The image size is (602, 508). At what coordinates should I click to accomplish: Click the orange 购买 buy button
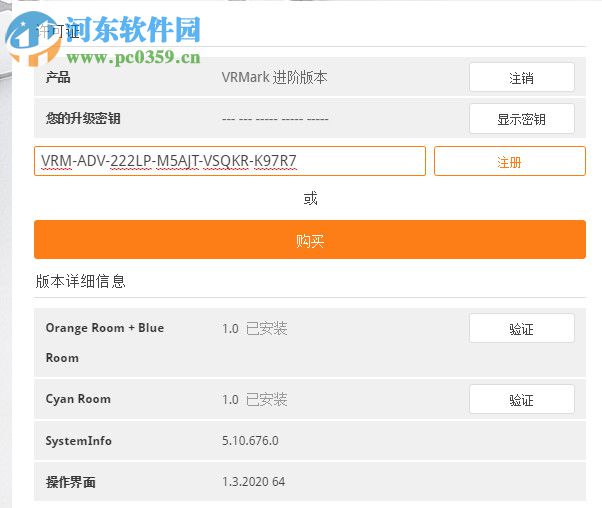310,240
